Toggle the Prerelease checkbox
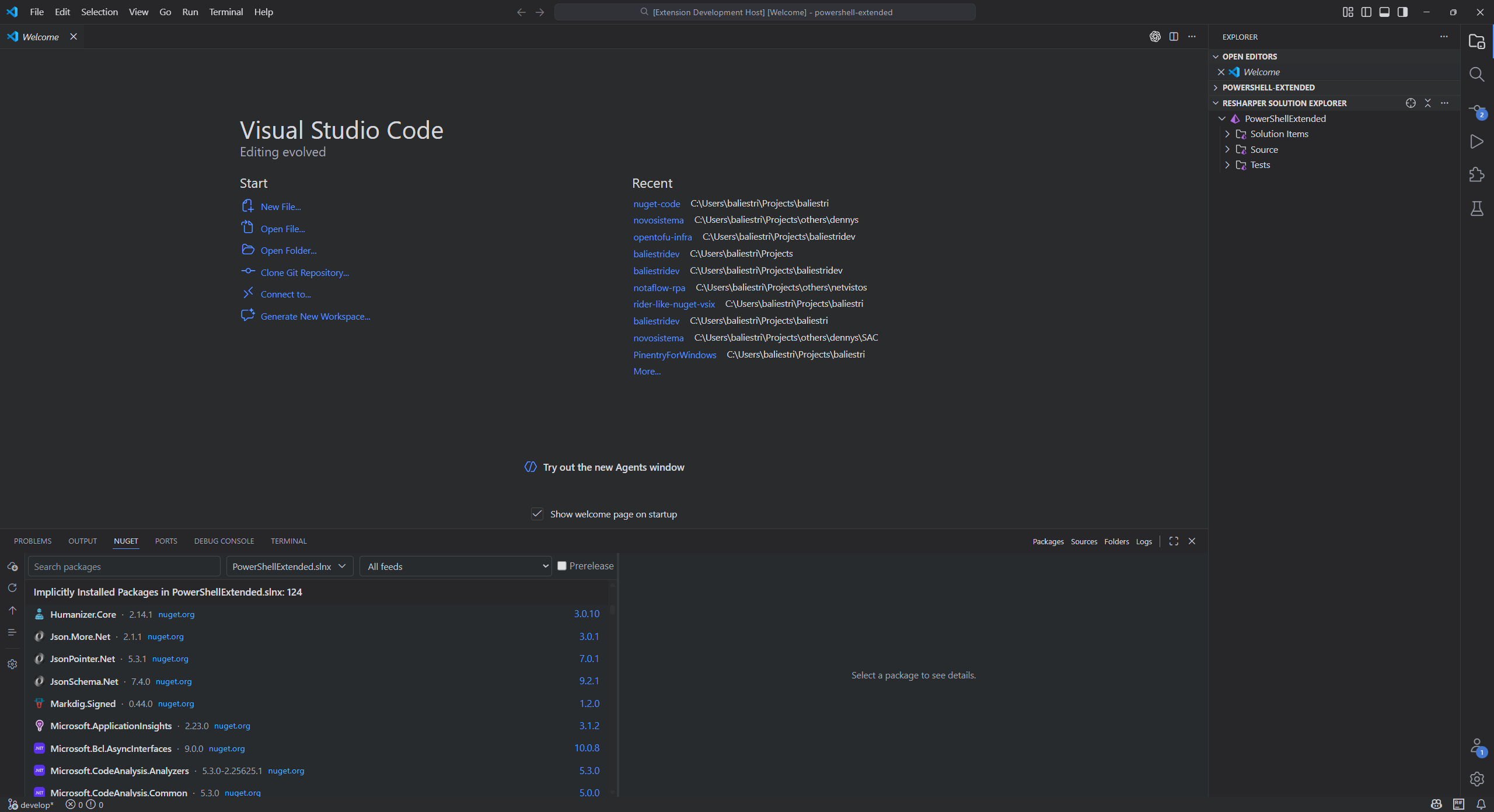The image size is (1494, 812). click(x=561, y=566)
